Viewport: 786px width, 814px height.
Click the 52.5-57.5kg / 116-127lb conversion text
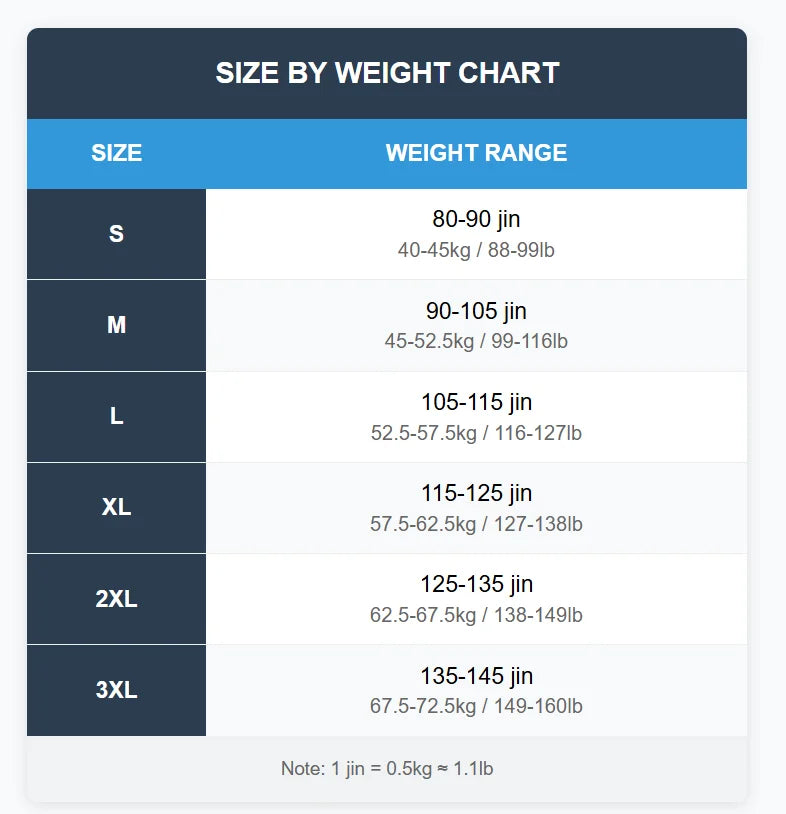pos(476,433)
